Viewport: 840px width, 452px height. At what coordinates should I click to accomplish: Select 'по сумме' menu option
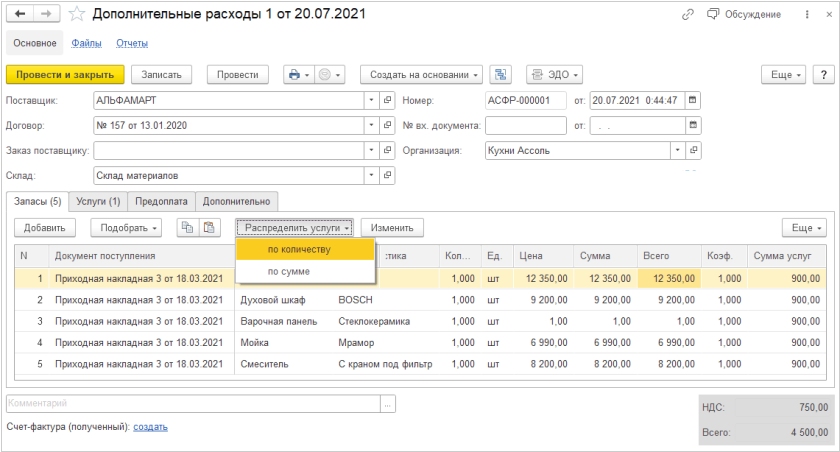click(289, 272)
